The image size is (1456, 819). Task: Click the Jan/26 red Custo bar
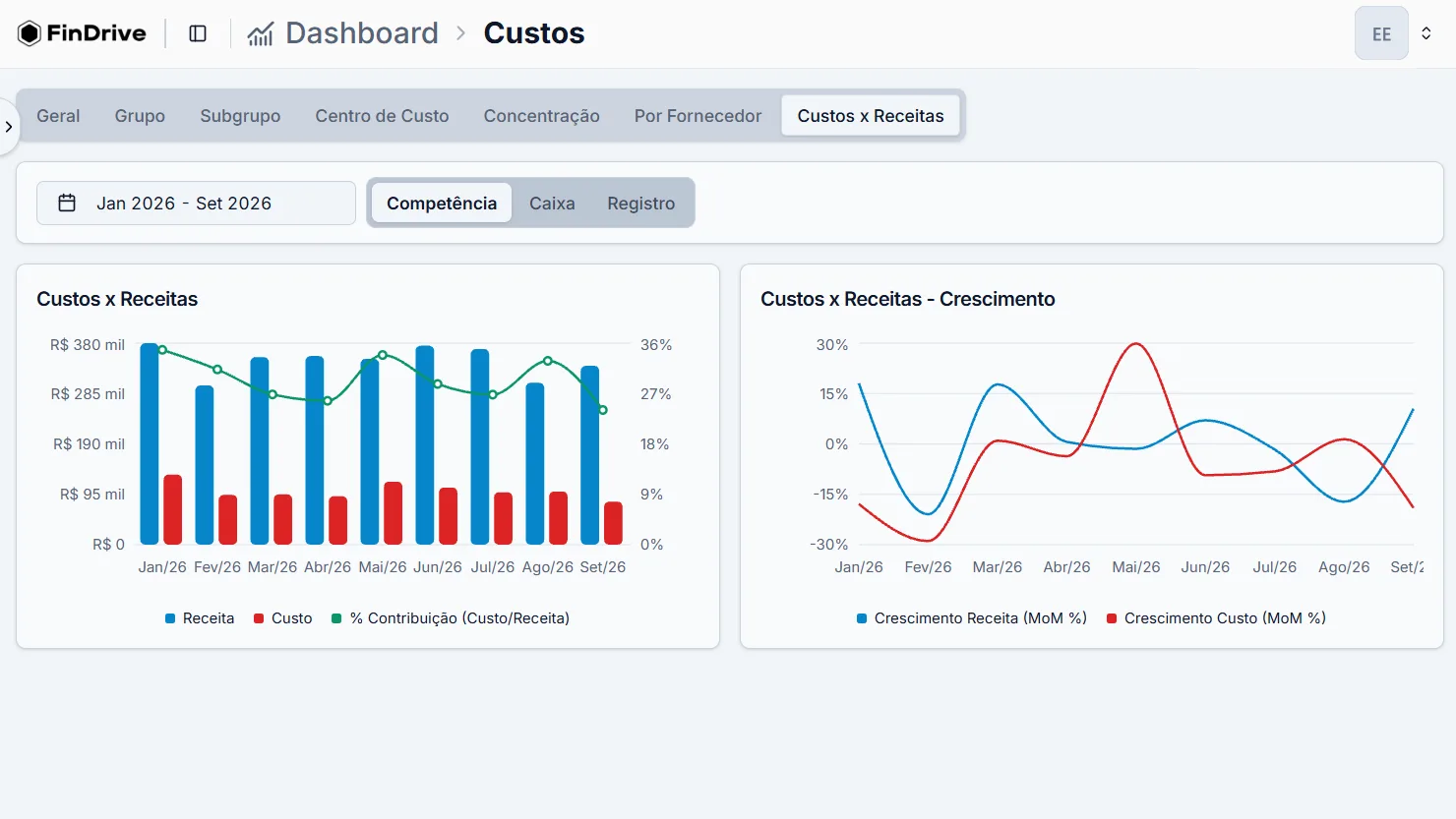click(173, 509)
